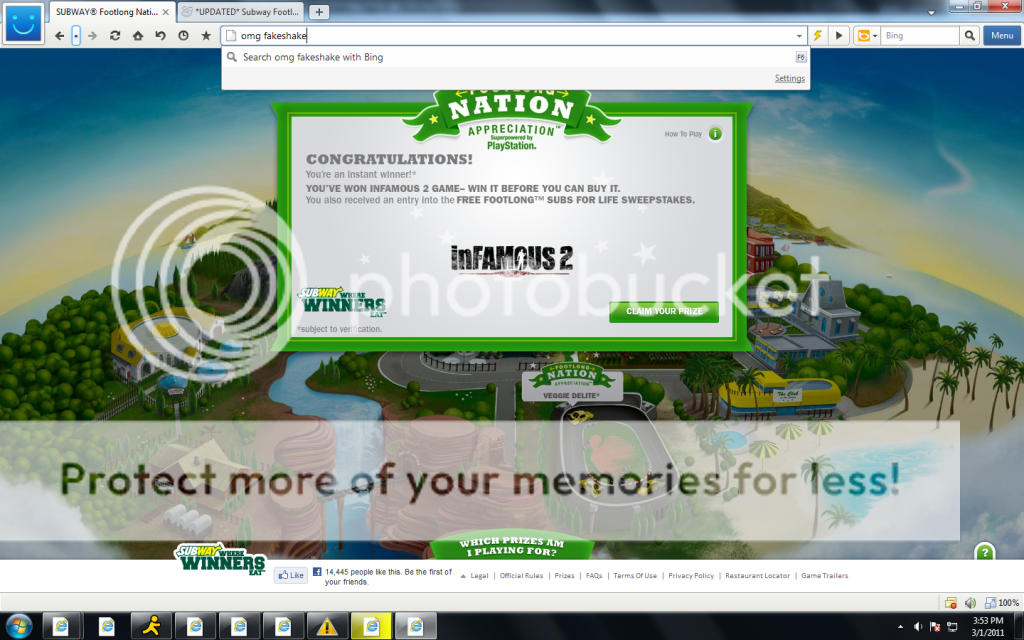Open the history clock icon
The image size is (1024, 640).
(184, 36)
